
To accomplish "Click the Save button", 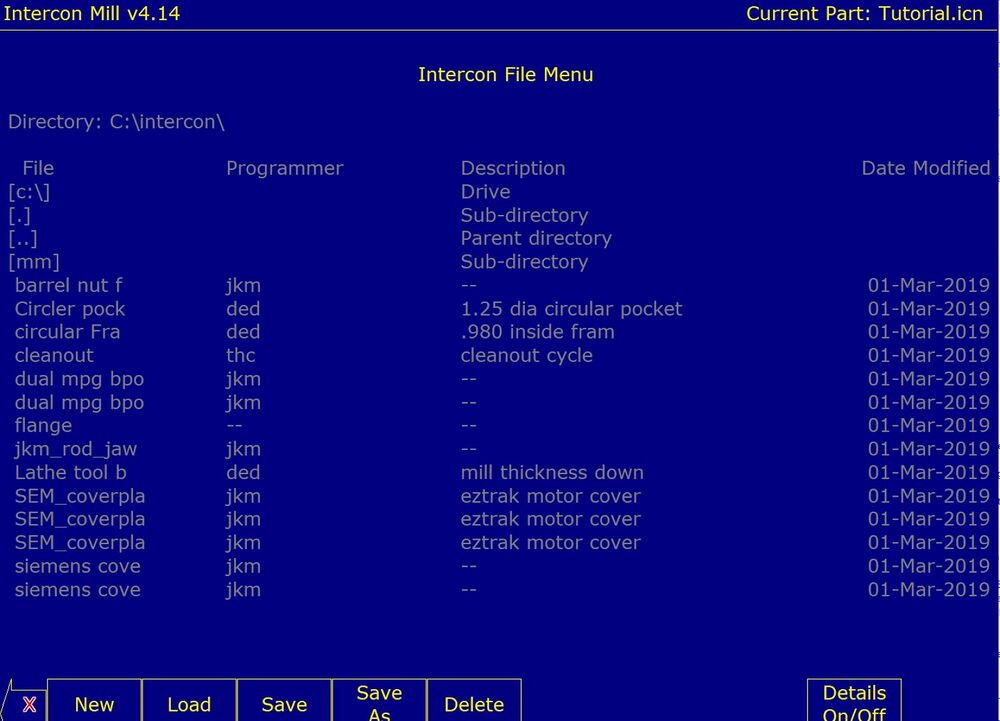I will tap(284, 703).
